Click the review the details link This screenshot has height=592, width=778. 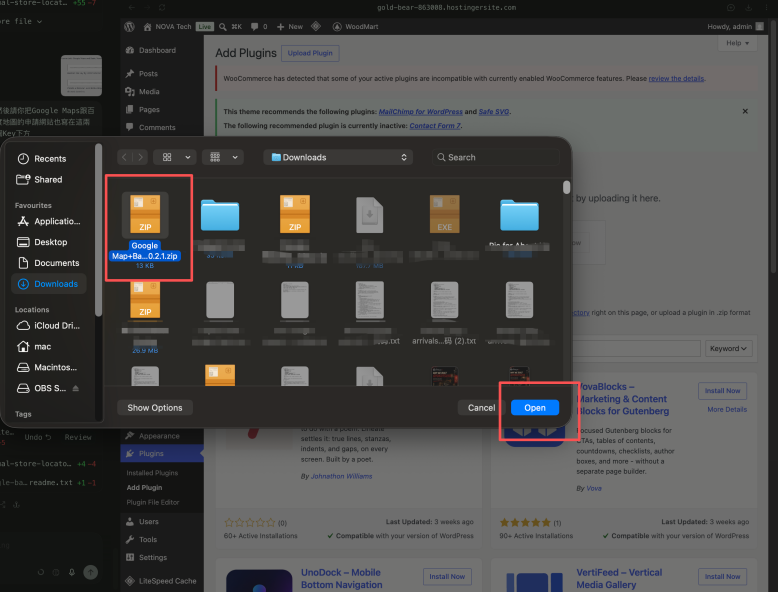(x=676, y=78)
